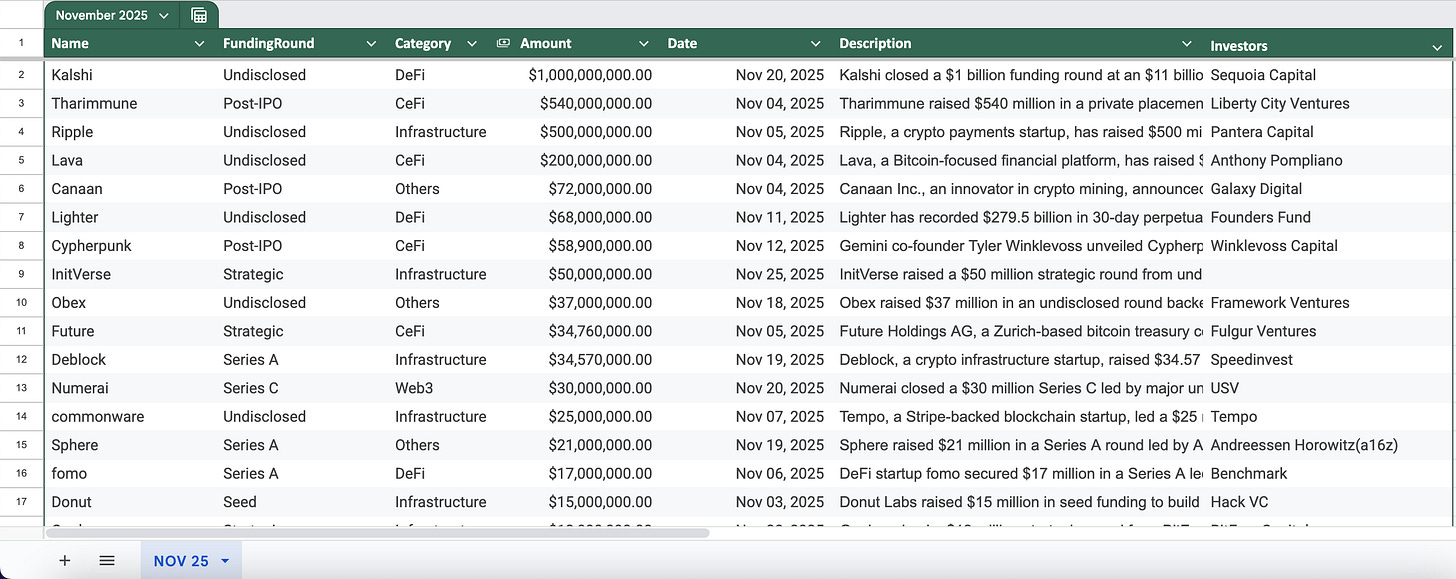Open the table view icon beside November 2025

pyautogui.click(x=199, y=15)
